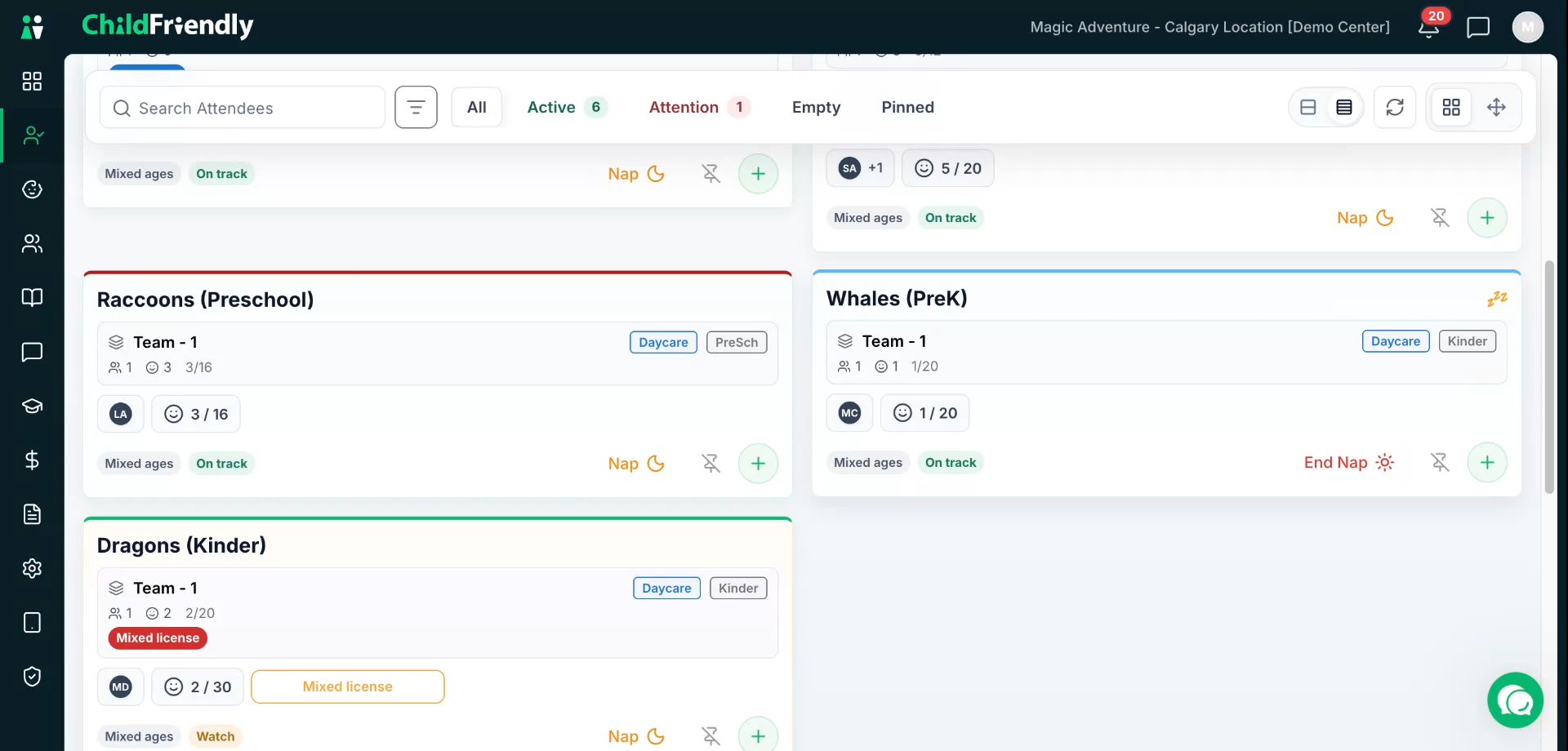
Task: Open the support chat bubble
Action: click(x=1516, y=700)
